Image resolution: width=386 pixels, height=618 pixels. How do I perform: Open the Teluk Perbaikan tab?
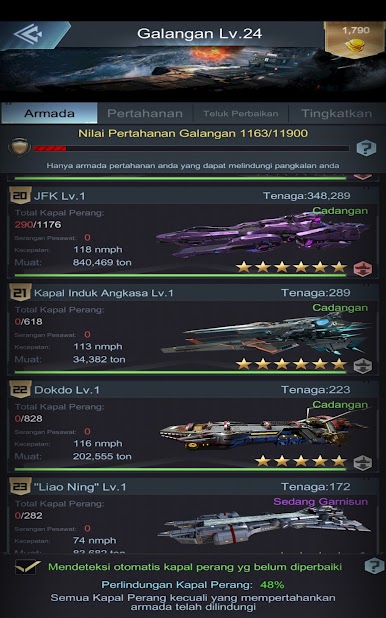pos(241,114)
